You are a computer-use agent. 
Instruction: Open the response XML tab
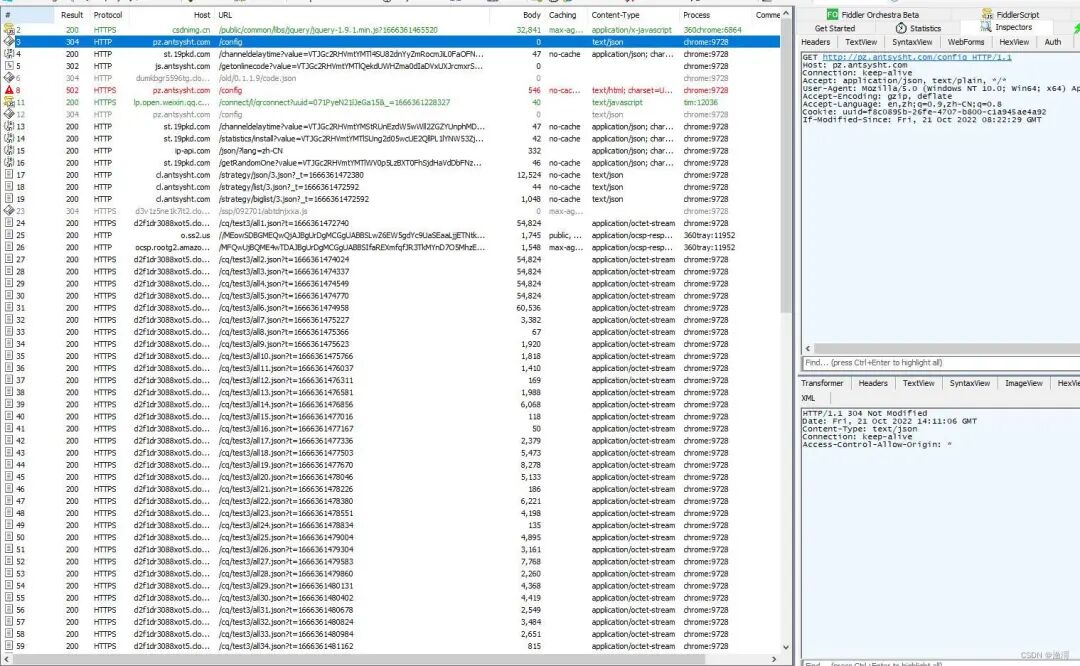pos(808,398)
